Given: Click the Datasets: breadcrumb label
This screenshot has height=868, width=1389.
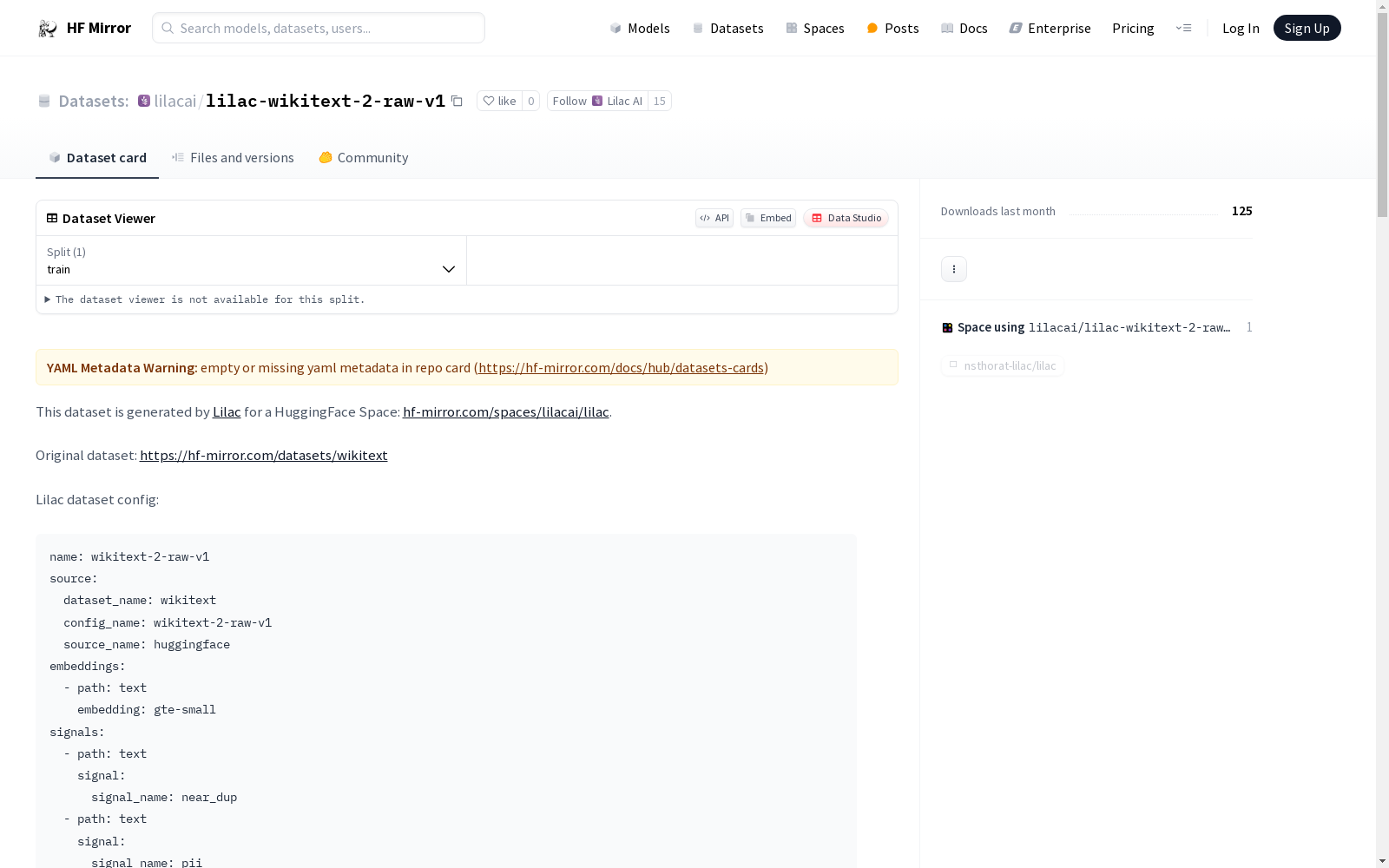Looking at the screenshot, I should tap(93, 101).
